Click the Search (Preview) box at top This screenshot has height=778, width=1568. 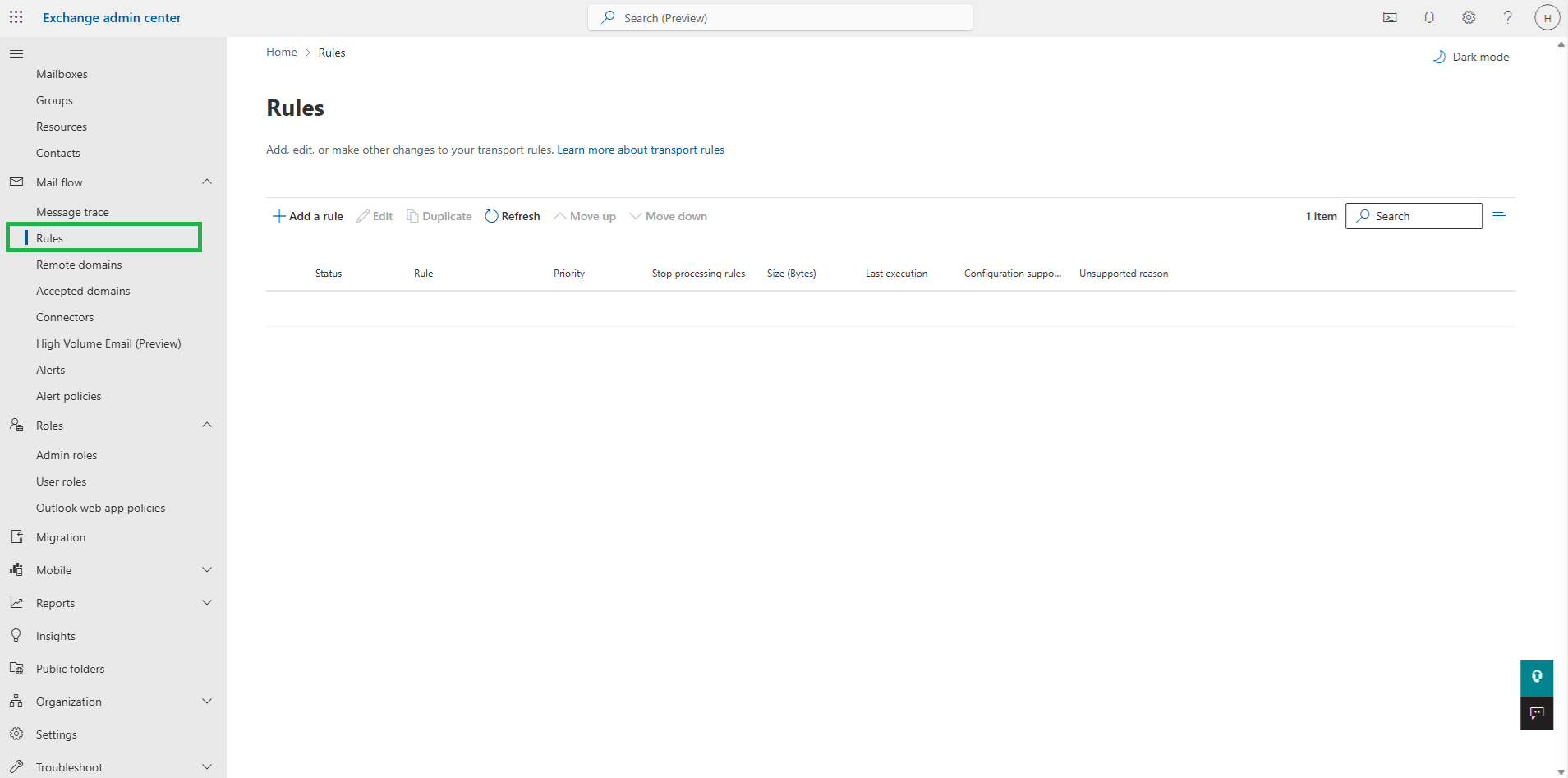point(780,17)
